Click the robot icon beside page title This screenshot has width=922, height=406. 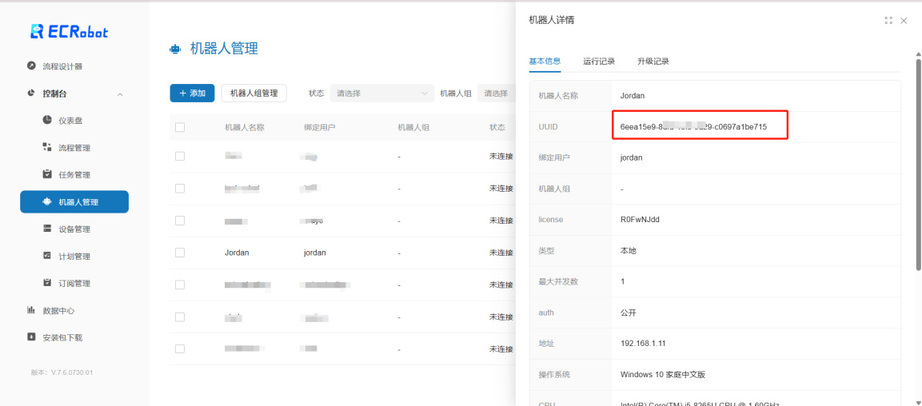tap(175, 49)
